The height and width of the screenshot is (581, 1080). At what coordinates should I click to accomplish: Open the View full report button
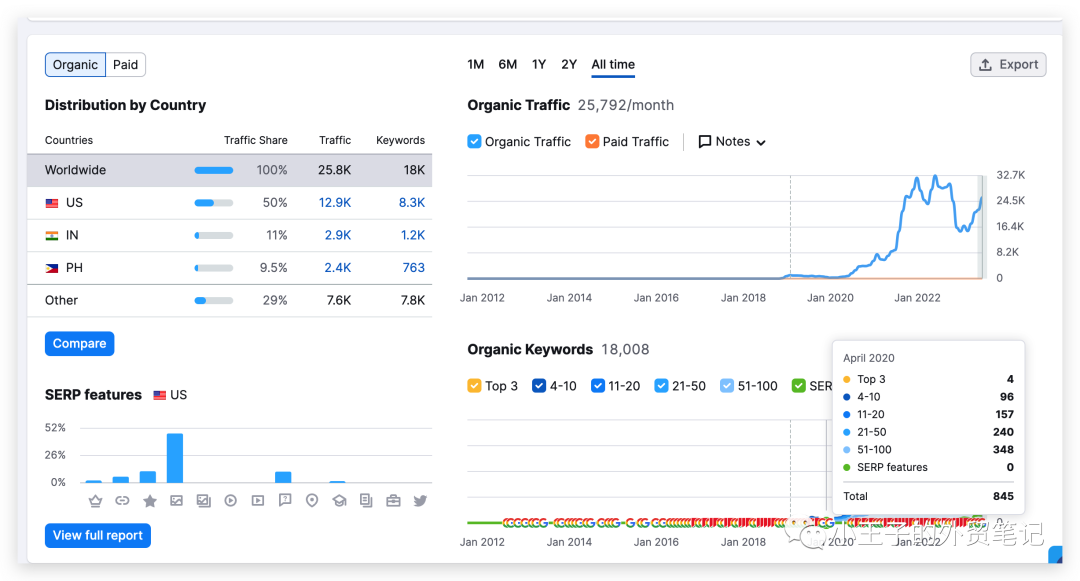98,536
